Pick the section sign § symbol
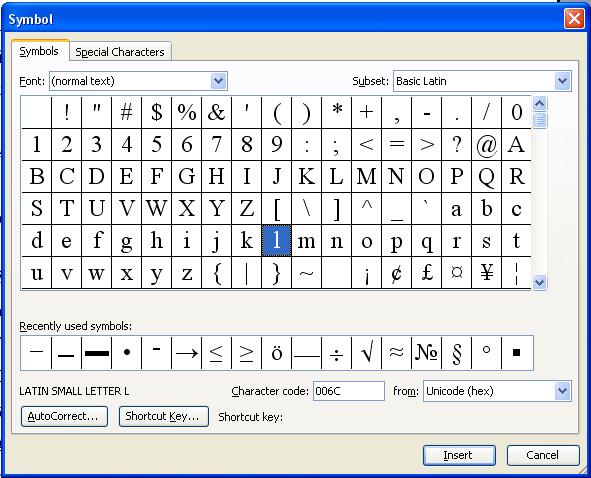The height and width of the screenshot is (478, 591). [x=456, y=353]
